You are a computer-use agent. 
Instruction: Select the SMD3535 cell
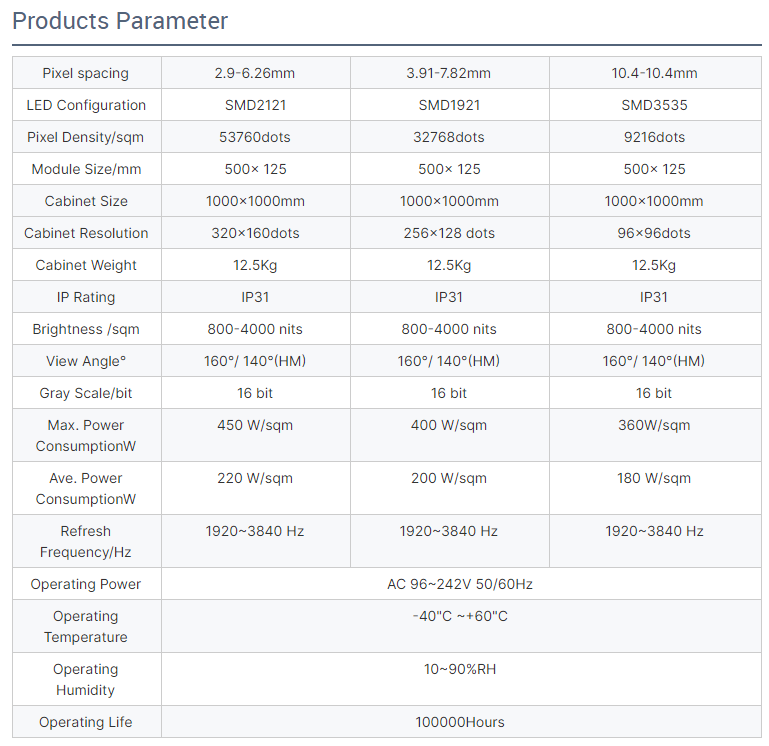pyautogui.click(x=655, y=105)
